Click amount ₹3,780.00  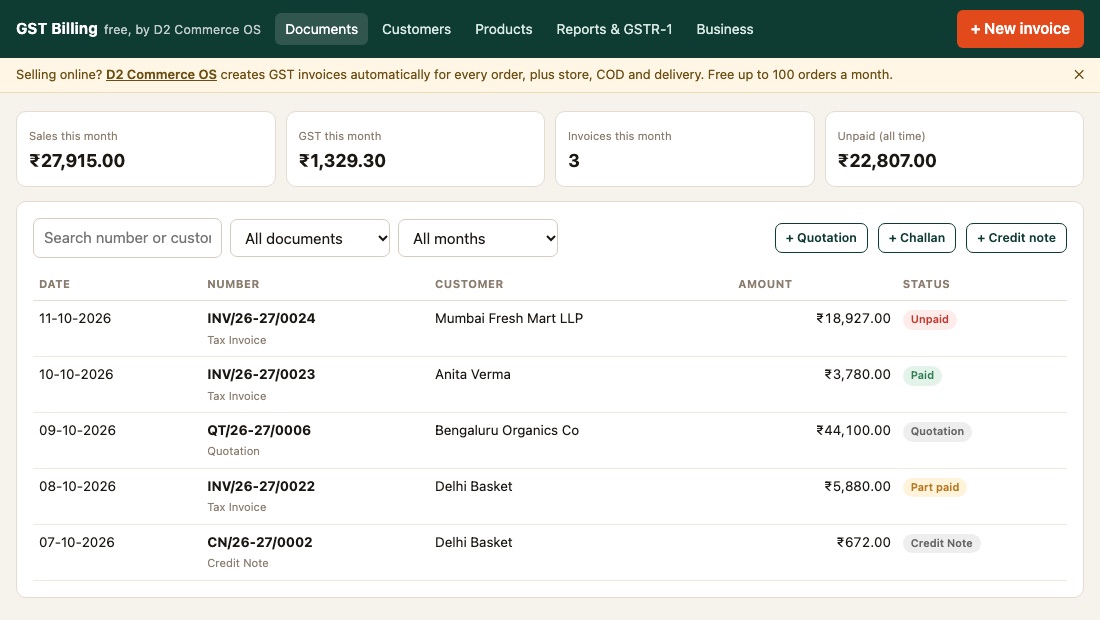[x=857, y=375]
